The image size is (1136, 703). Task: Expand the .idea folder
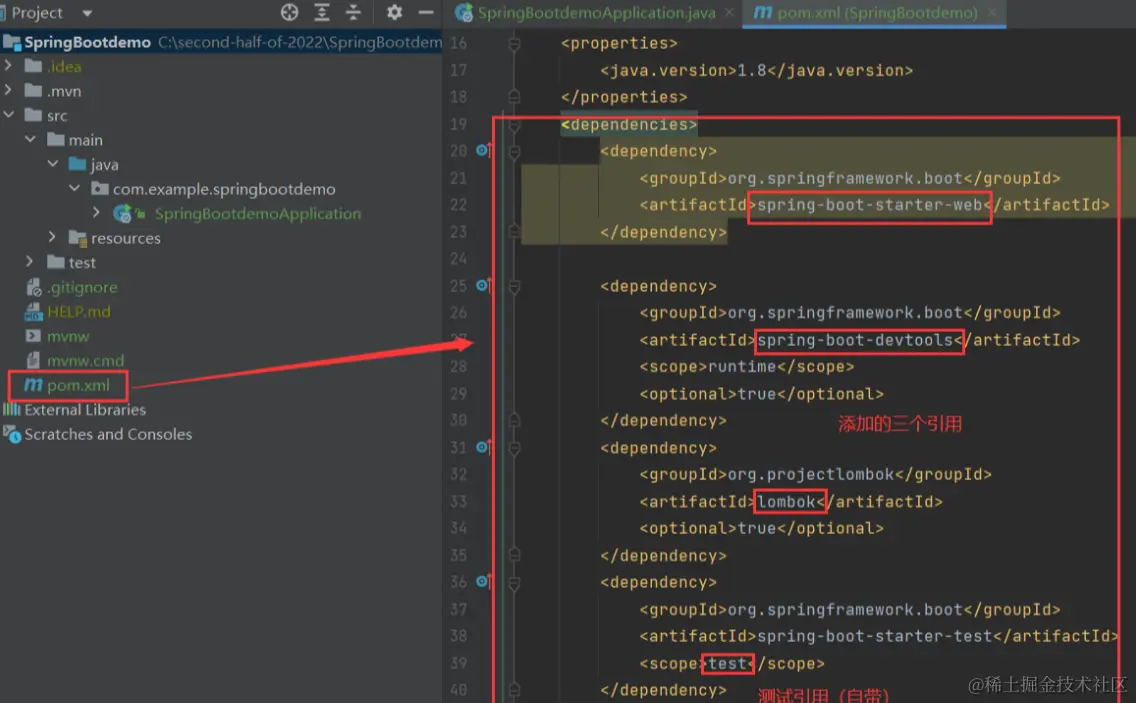(x=8, y=66)
